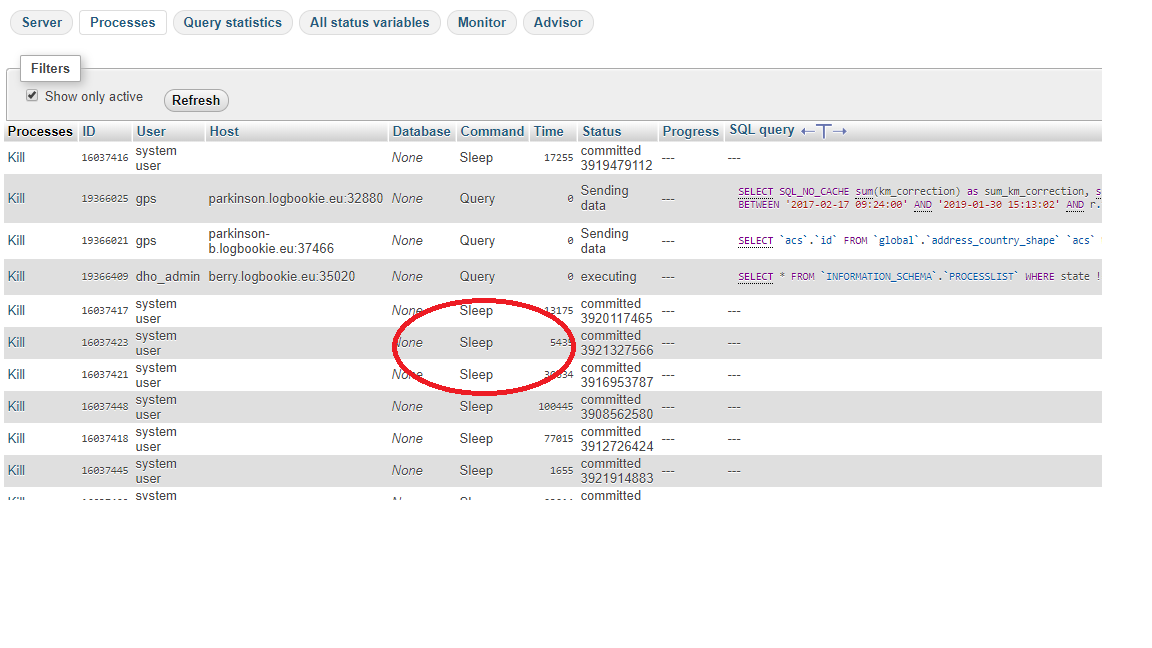Sort by the Database column header
The image size is (1152, 648).
point(421,132)
